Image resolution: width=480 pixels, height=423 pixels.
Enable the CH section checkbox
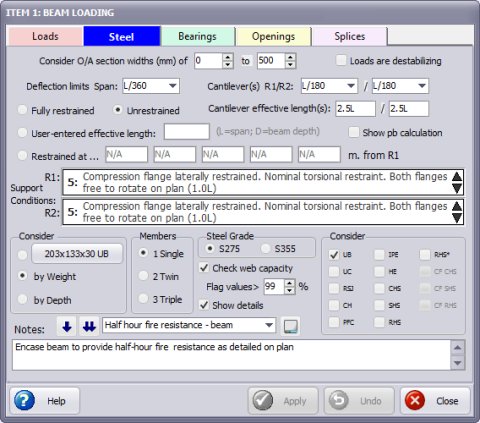(334, 305)
